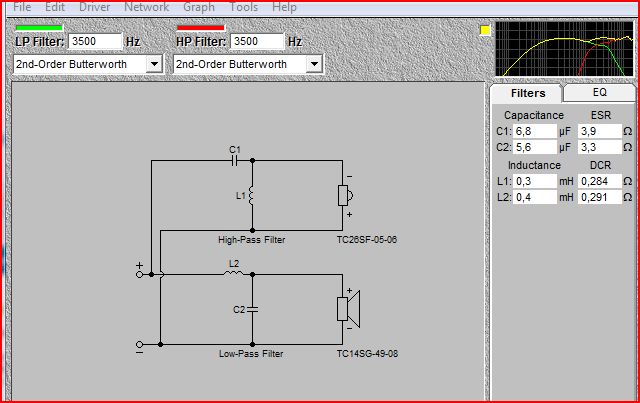This screenshot has width=640, height=403.
Task: Click the L2 inductance value field
Action: coord(535,197)
